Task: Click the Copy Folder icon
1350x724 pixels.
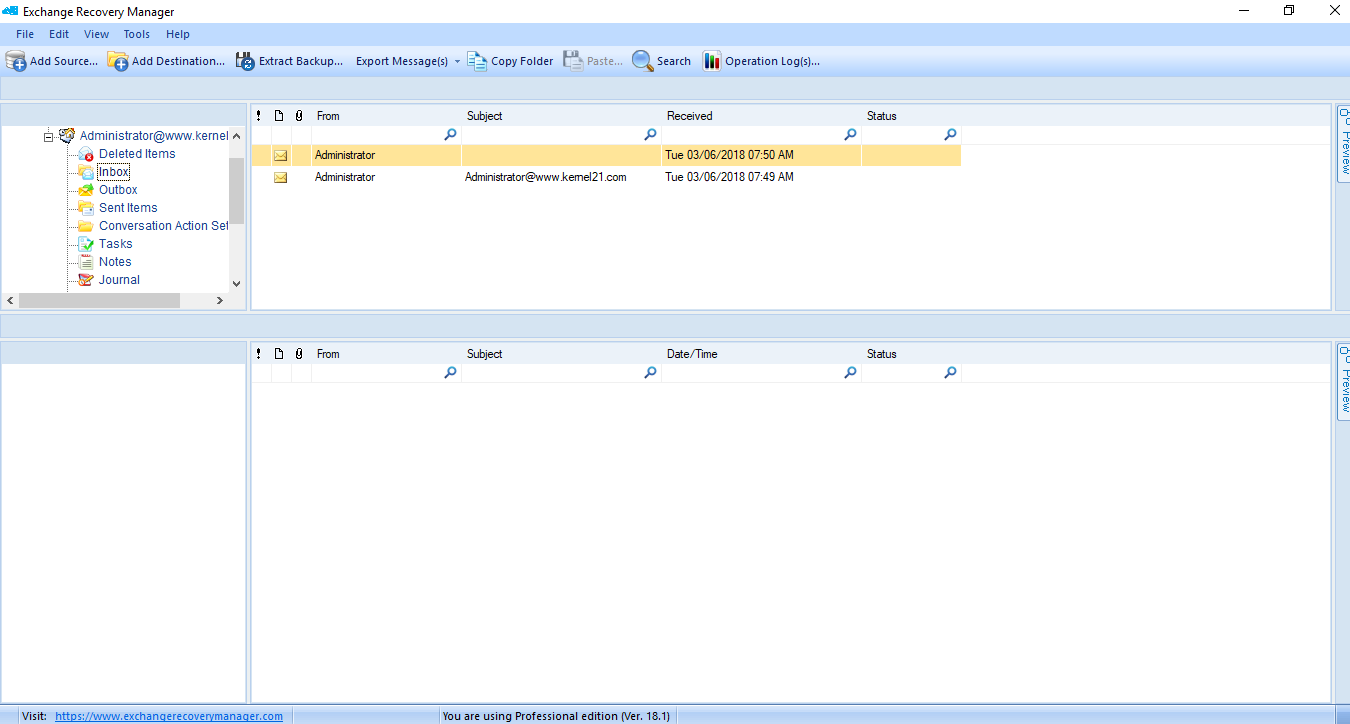Action: coord(477,61)
